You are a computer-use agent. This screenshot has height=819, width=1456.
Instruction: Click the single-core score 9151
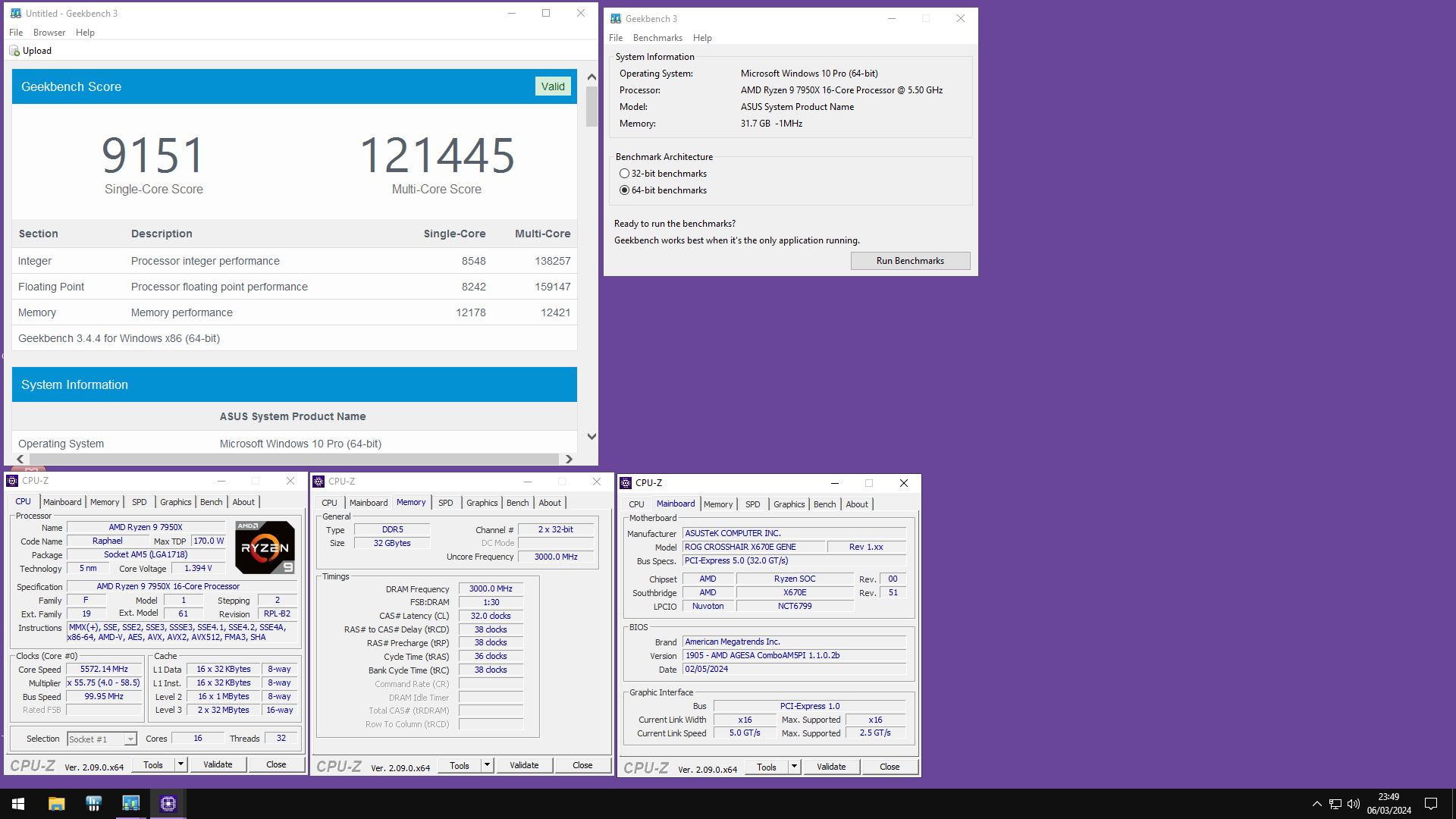153,155
